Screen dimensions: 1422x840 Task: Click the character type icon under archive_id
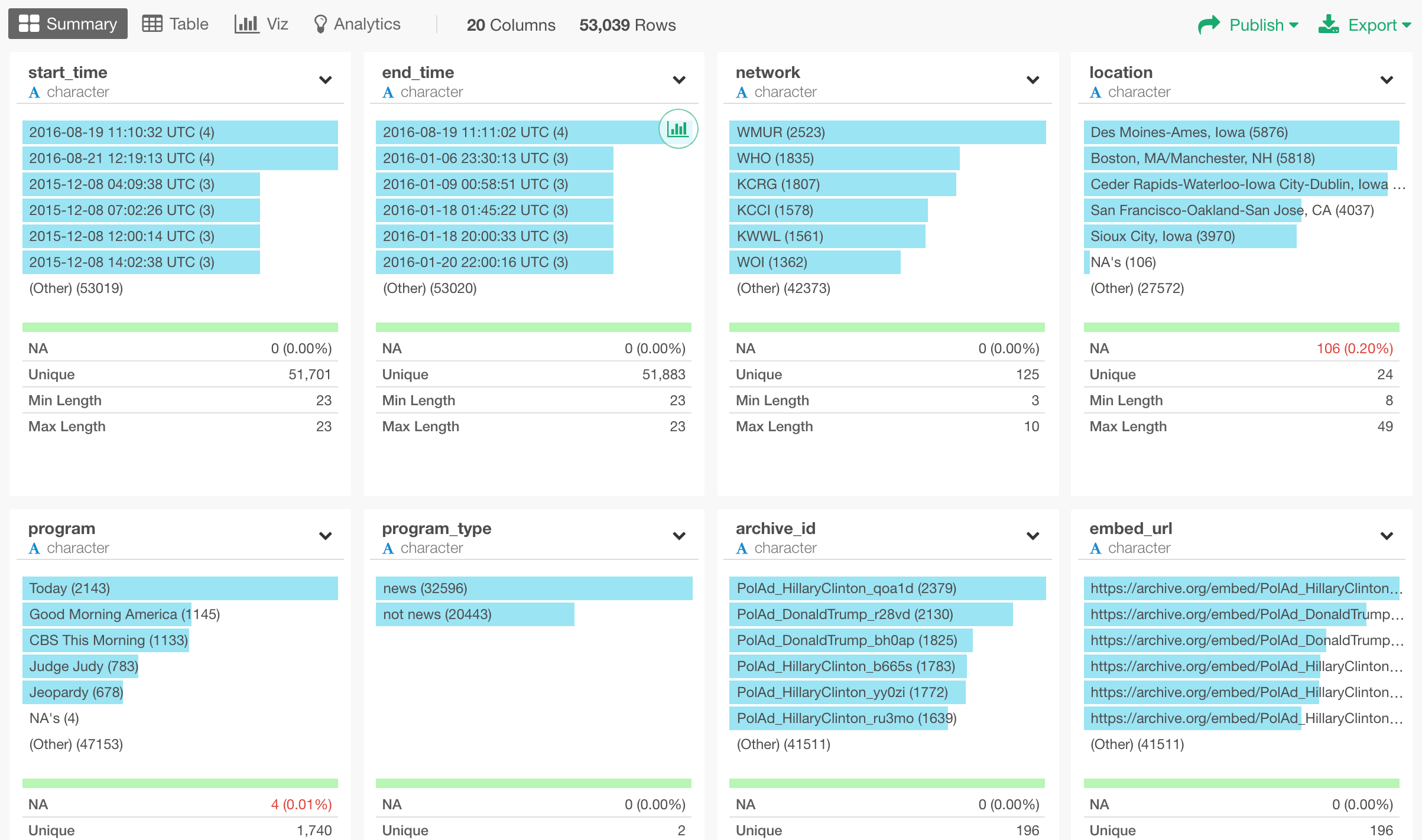[x=742, y=548]
